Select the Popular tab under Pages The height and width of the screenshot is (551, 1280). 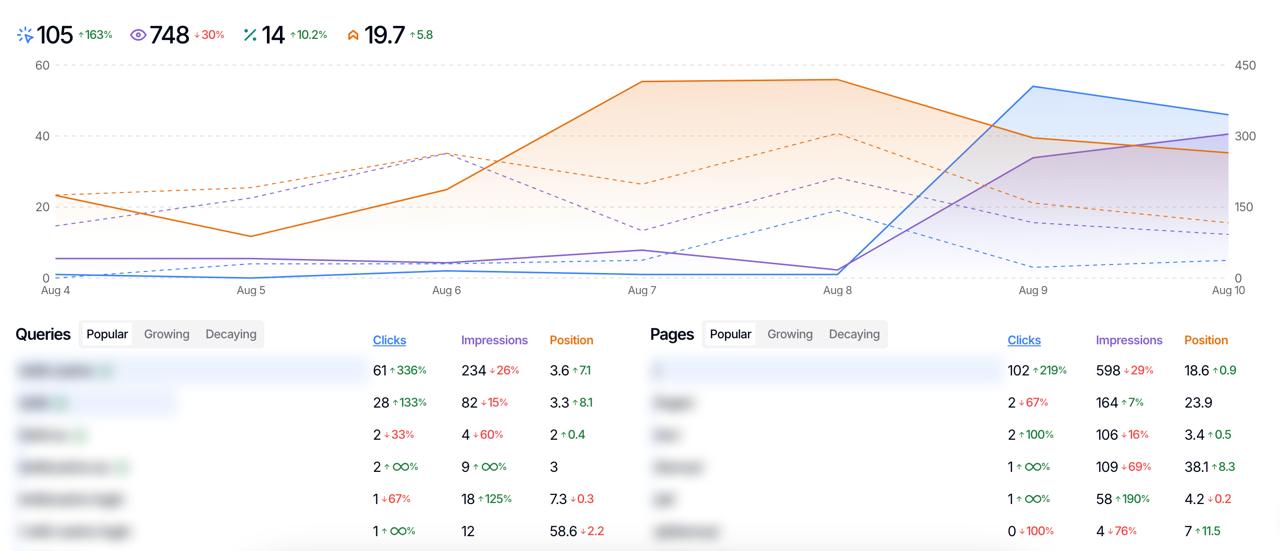pyautogui.click(x=730, y=334)
